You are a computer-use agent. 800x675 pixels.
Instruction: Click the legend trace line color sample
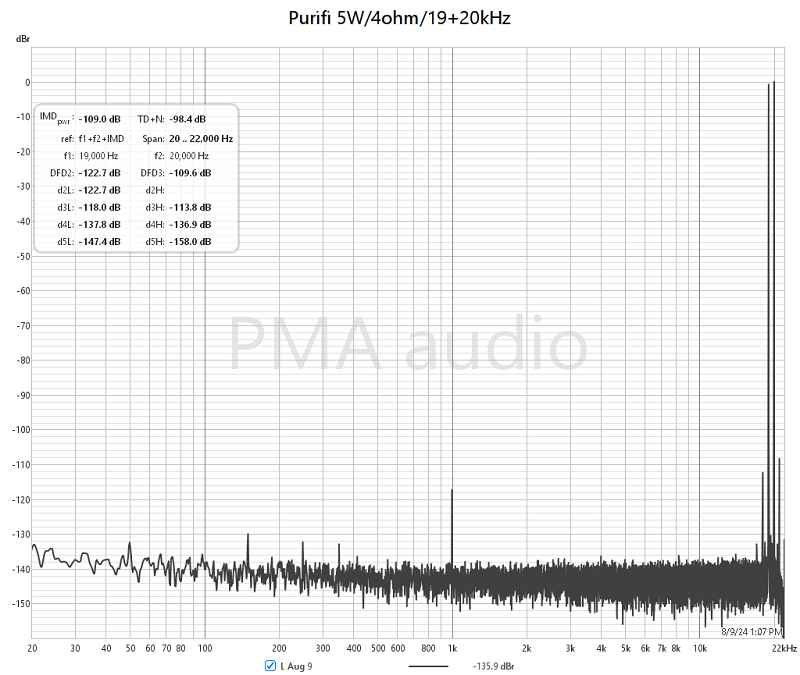click(x=428, y=666)
